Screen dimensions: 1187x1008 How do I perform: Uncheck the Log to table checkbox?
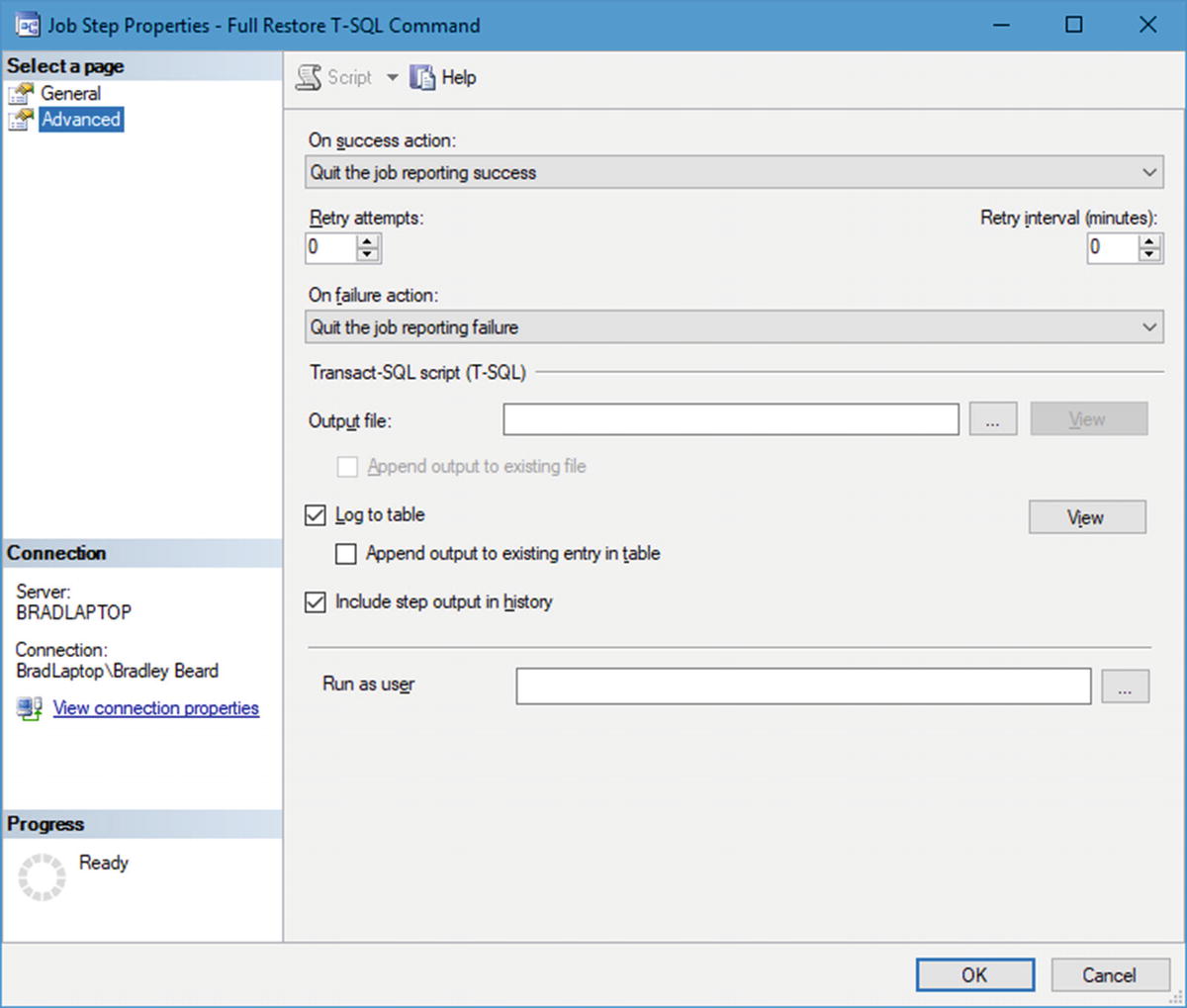pyautogui.click(x=316, y=515)
